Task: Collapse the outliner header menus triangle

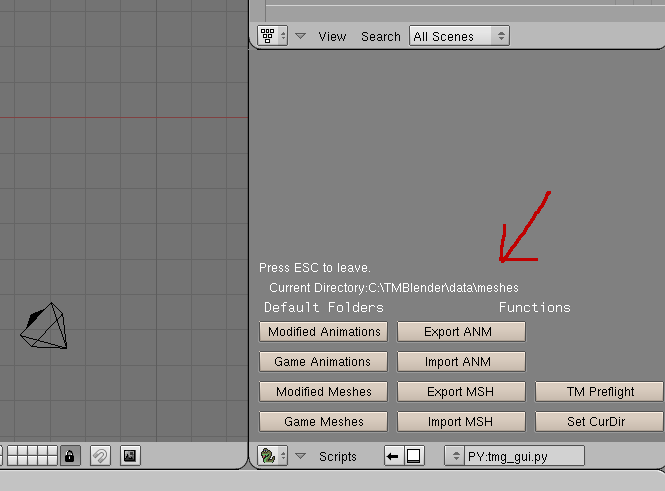Action: pyautogui.click(x=300, y=36)
